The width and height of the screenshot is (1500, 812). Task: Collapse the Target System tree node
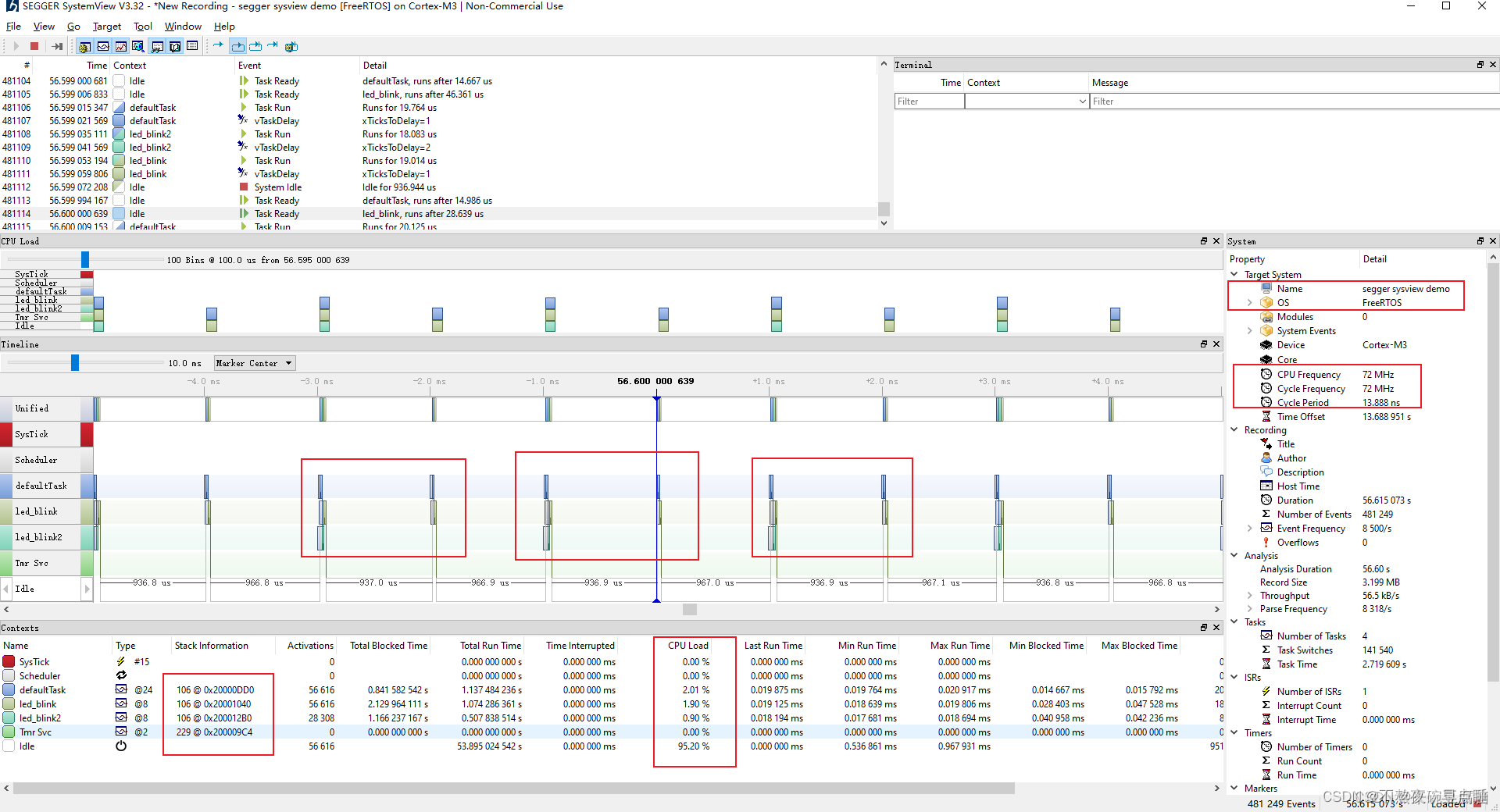point(1234,275)
